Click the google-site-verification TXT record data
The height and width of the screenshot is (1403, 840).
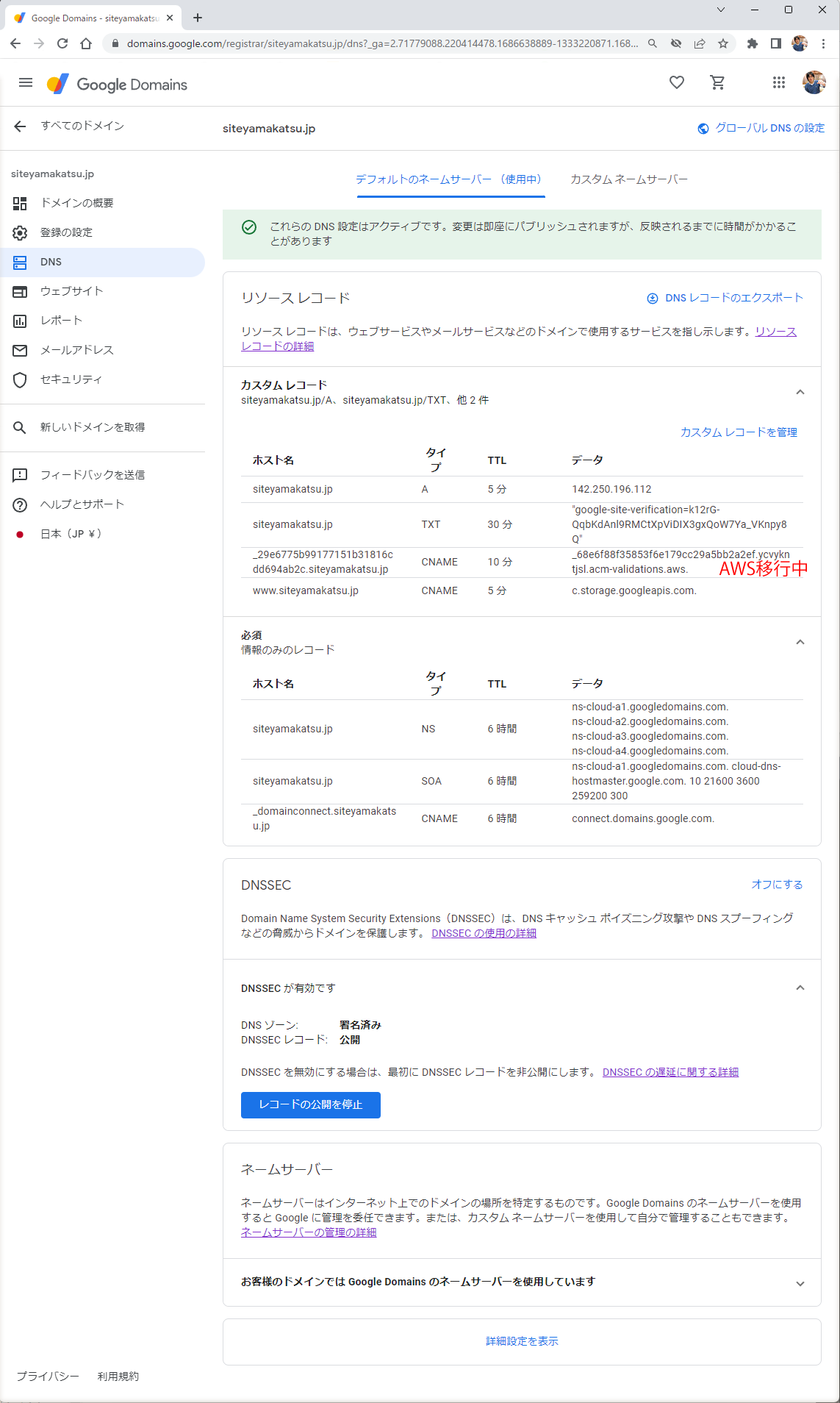click(x=680, y=524)
